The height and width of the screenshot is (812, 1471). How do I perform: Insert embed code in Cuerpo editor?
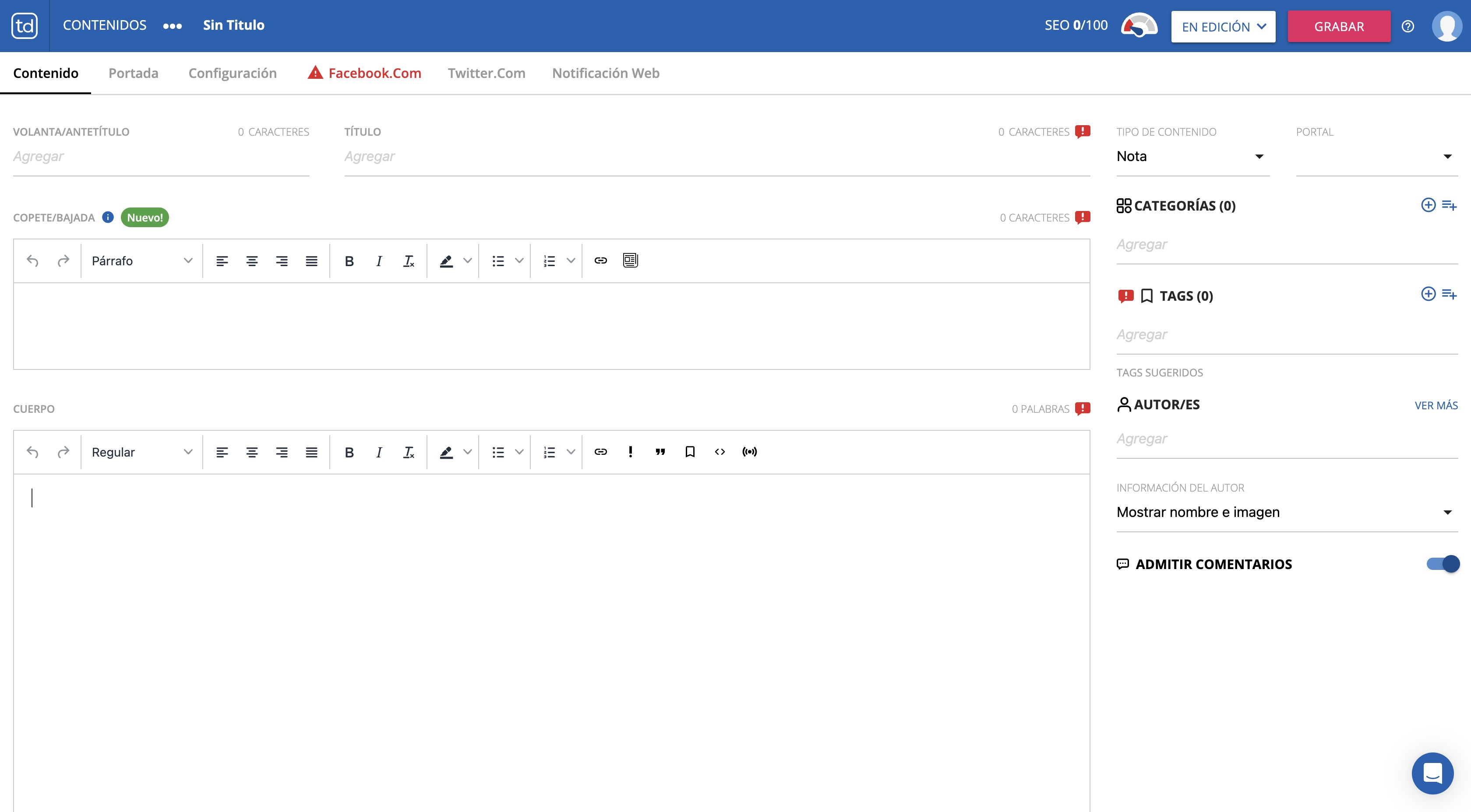[x=720, y=452]
